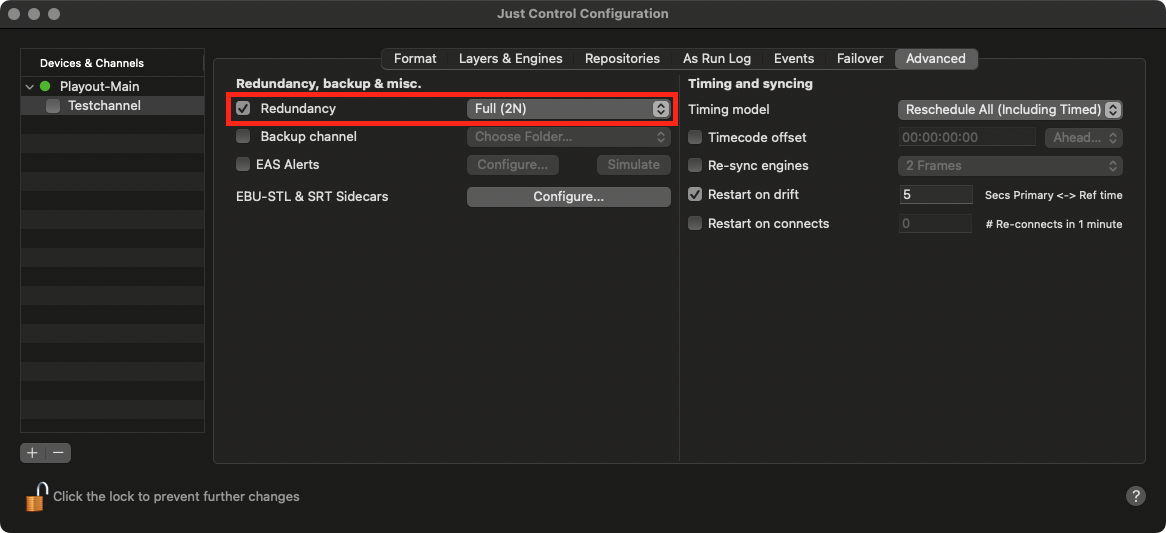The width and height of the screenshot is (1166, 533).
Task: Enable the EAS Alerts checkbox
Action: tap(242, 164)
